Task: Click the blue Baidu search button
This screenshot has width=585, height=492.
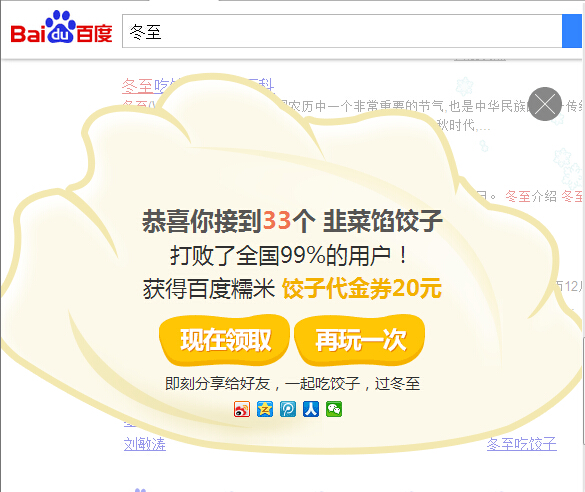Action: point(572,31)
